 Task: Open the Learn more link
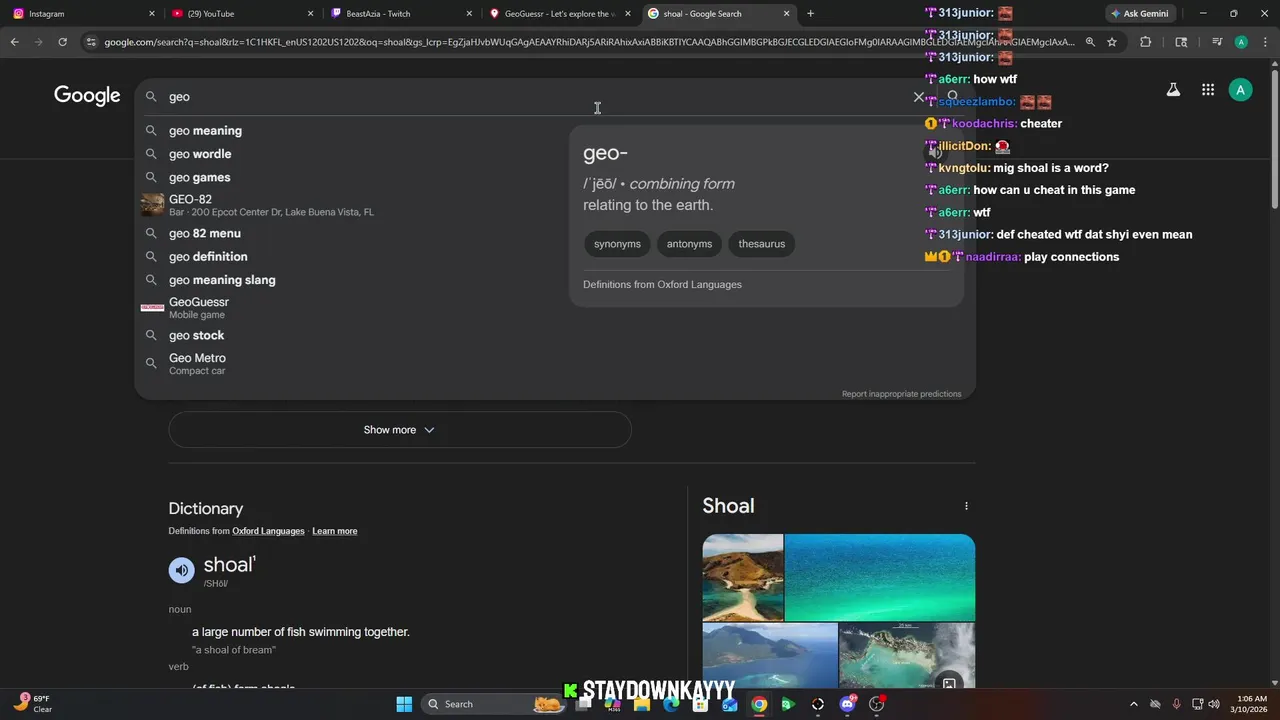tap(334, 531)
